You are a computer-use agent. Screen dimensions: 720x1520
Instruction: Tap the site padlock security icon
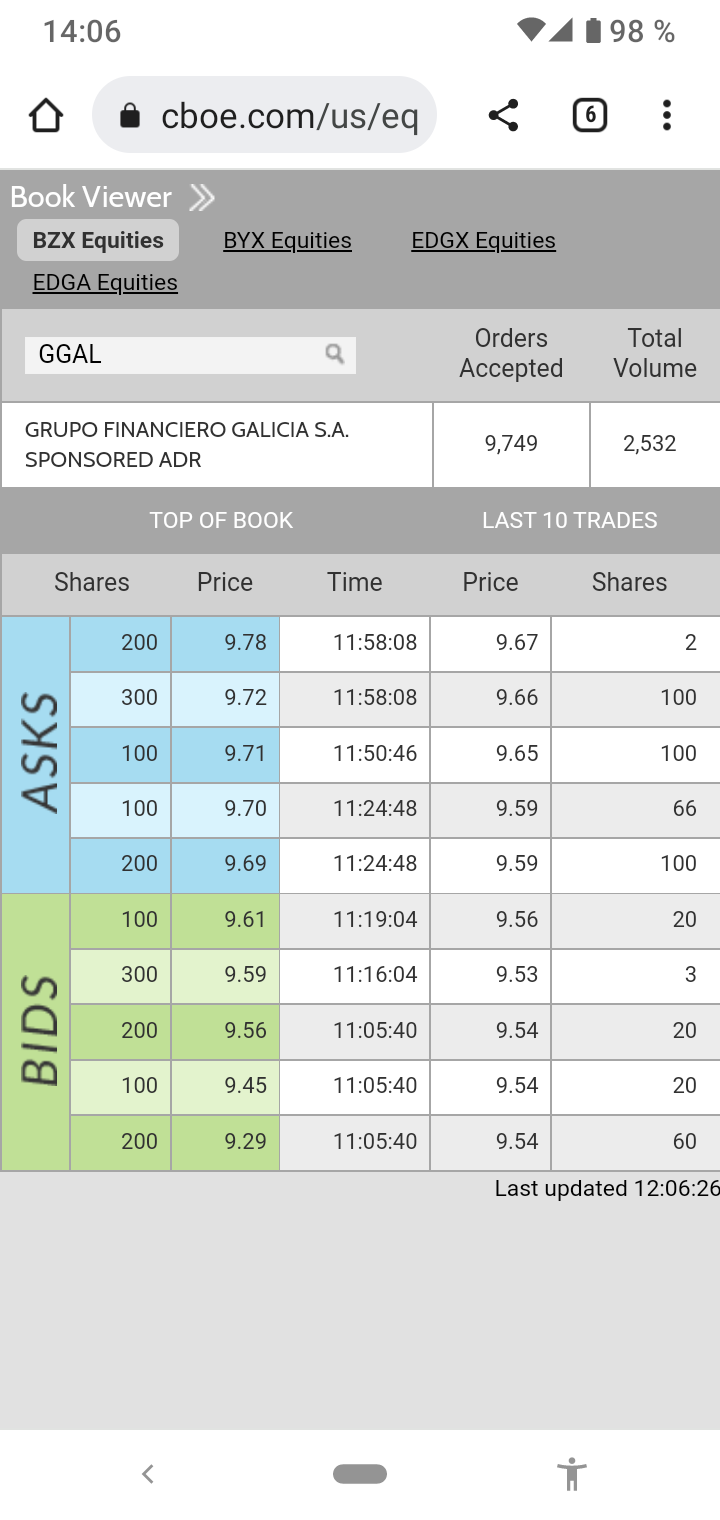pyautogui.click(x=129, y=117)
